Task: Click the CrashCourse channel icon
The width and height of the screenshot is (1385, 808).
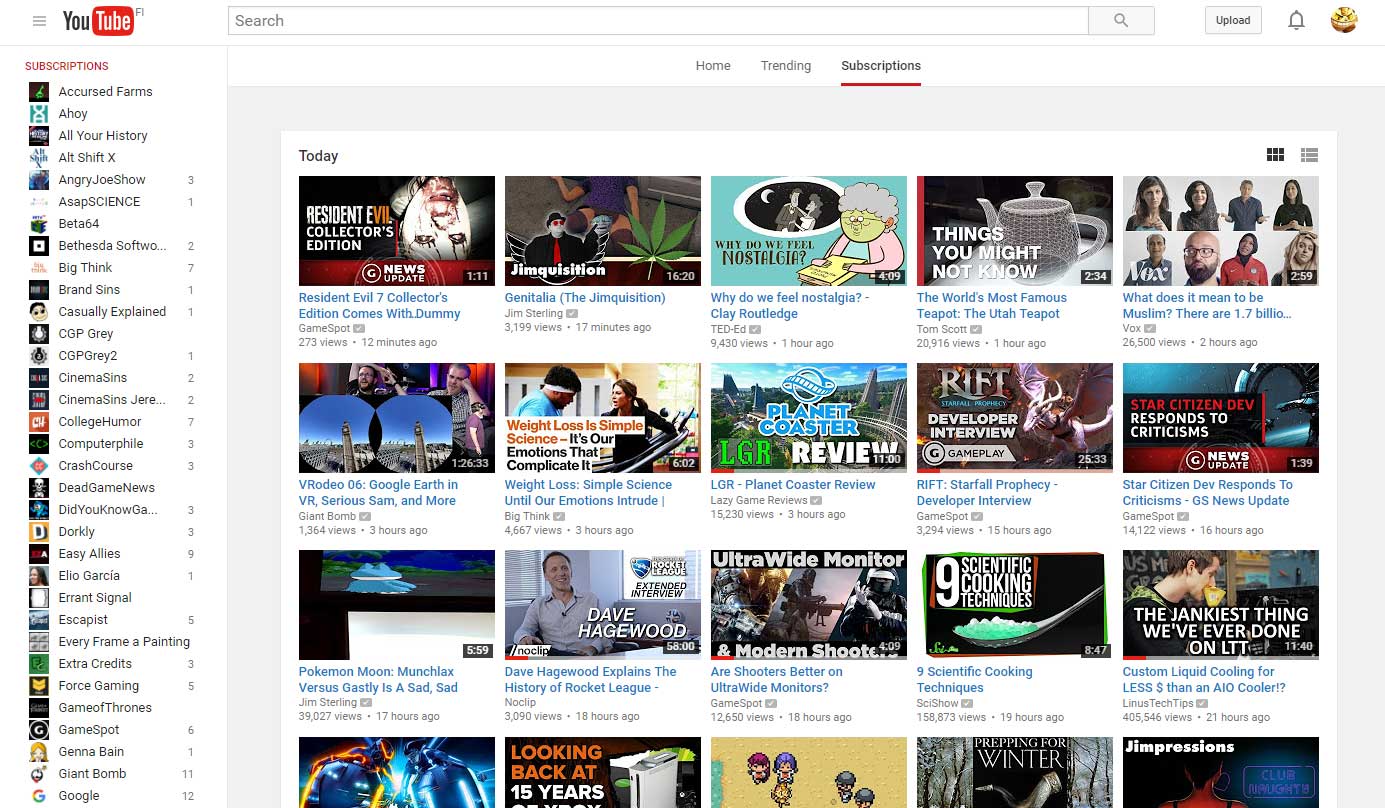Action: tap(39, 465)
